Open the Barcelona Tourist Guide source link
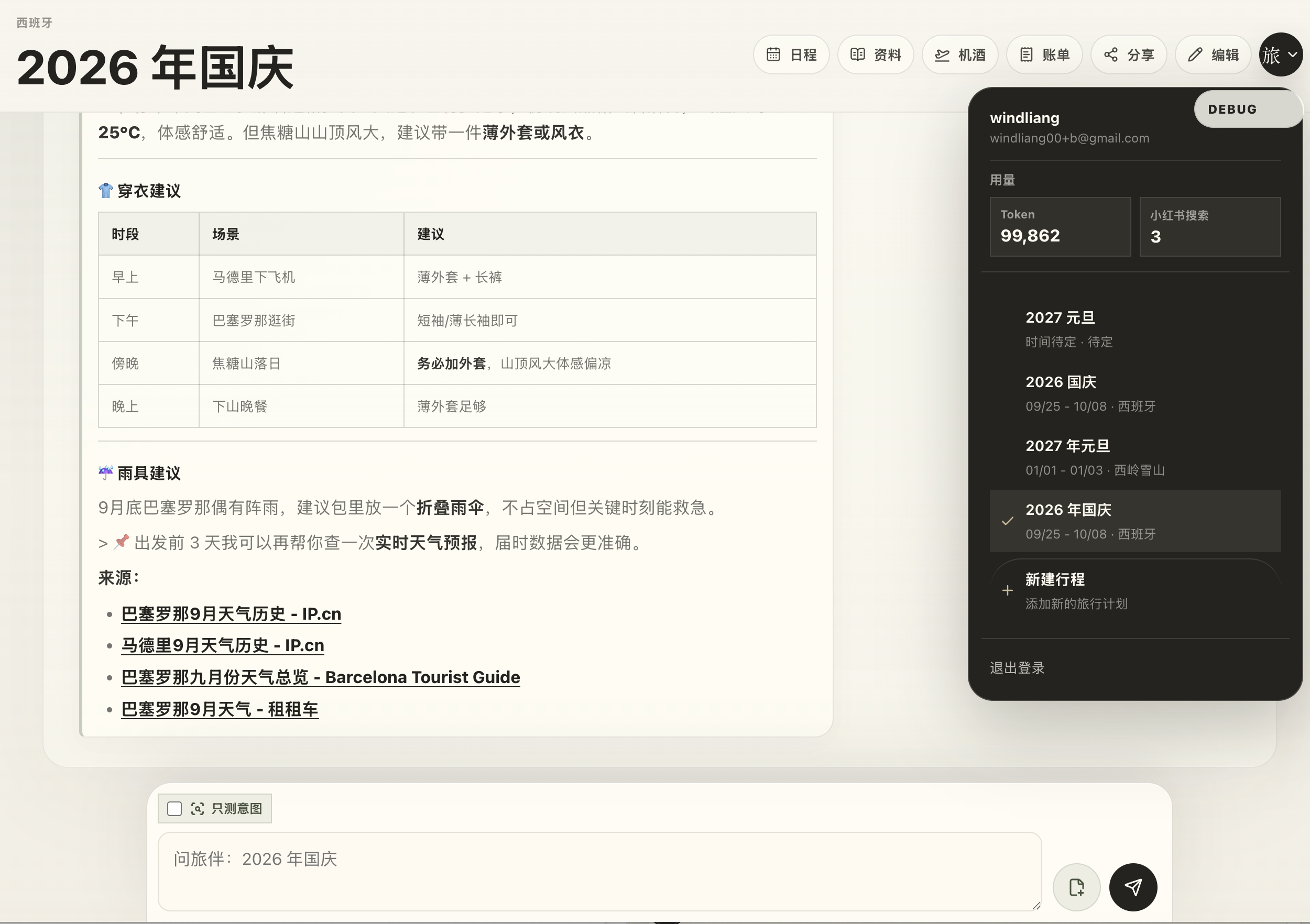Screen dimensions: 1310x924 click(321, 677)
